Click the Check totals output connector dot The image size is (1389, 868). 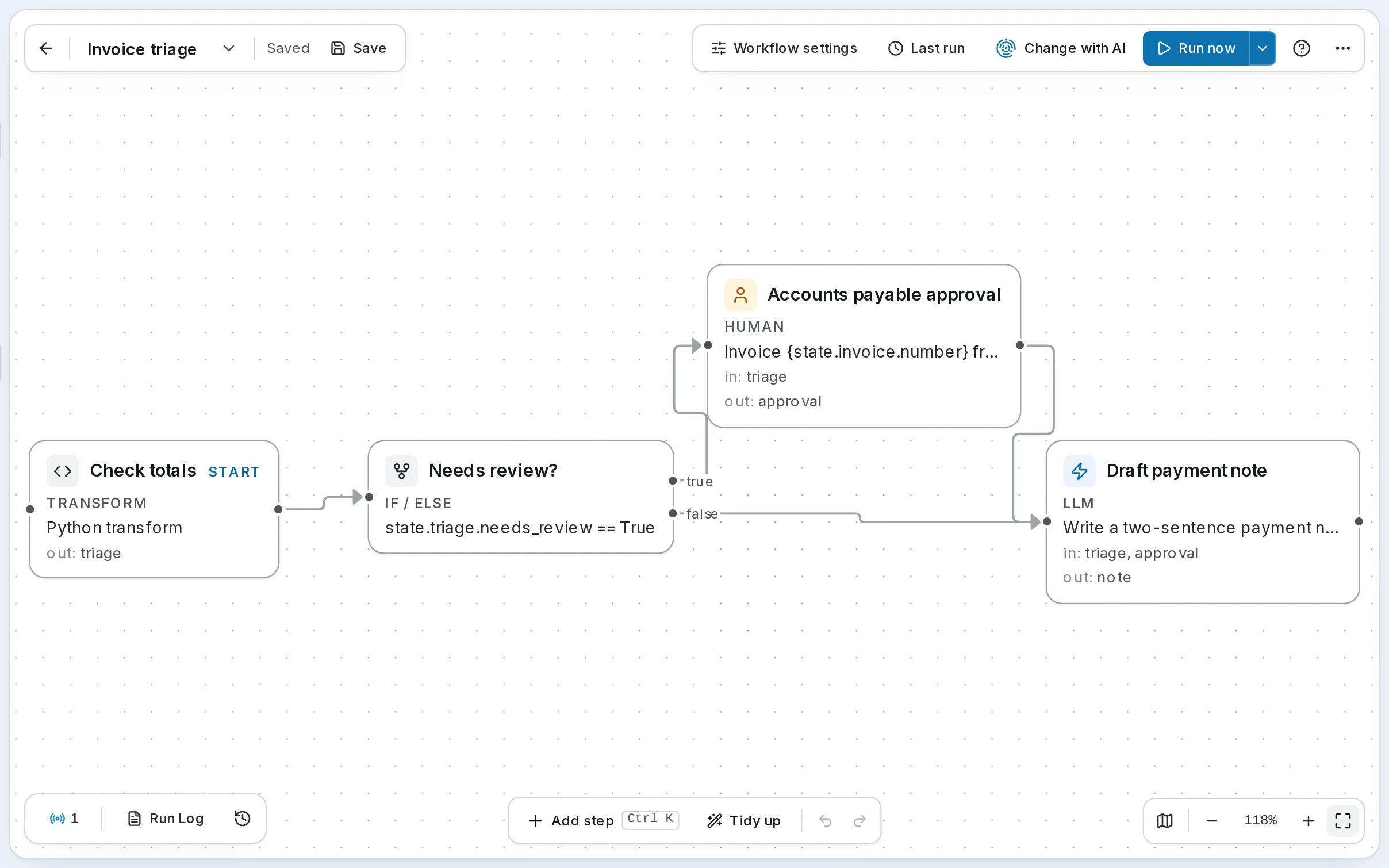pos(278,509)
